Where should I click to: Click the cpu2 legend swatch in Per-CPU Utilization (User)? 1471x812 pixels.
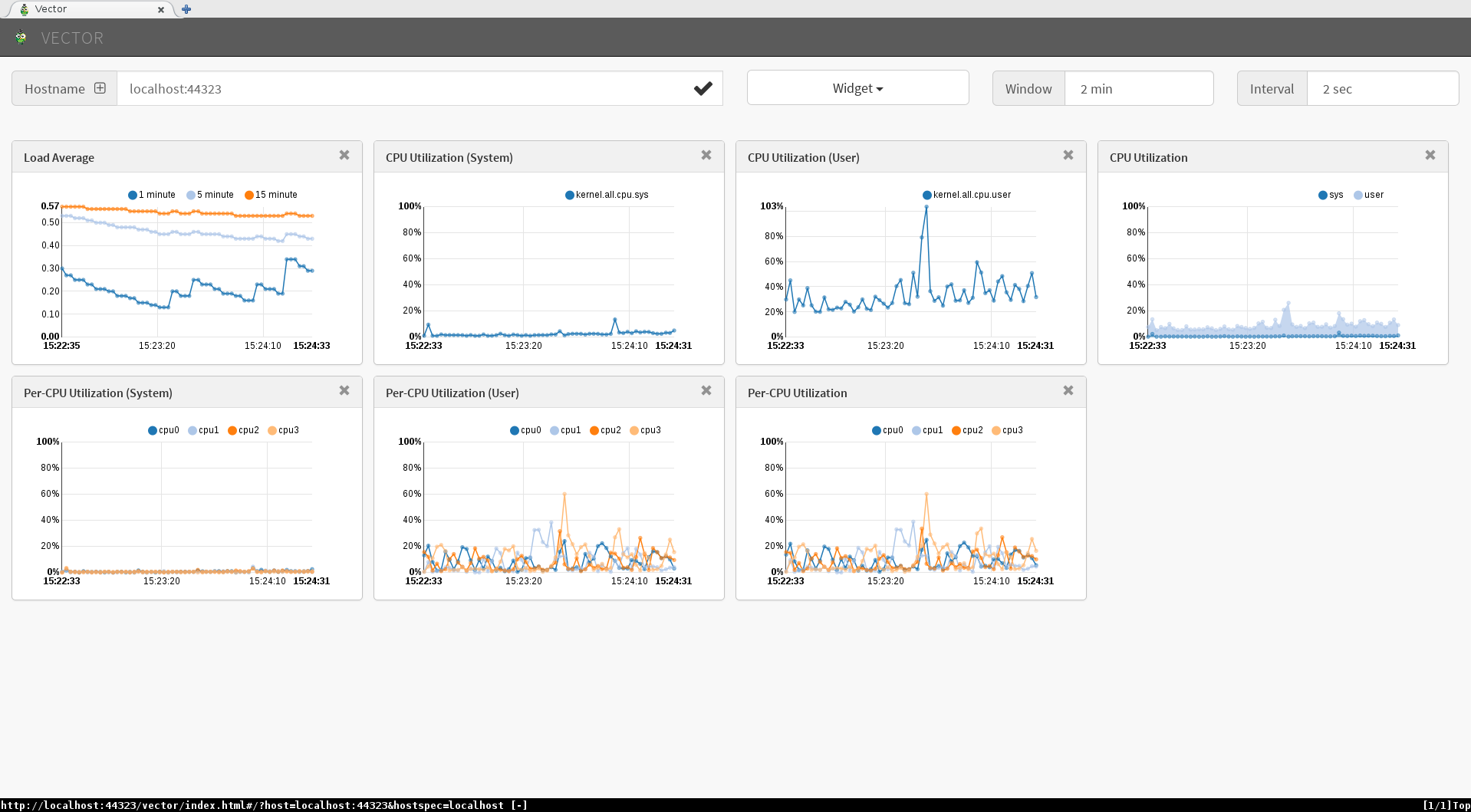[x=594, y=430]
